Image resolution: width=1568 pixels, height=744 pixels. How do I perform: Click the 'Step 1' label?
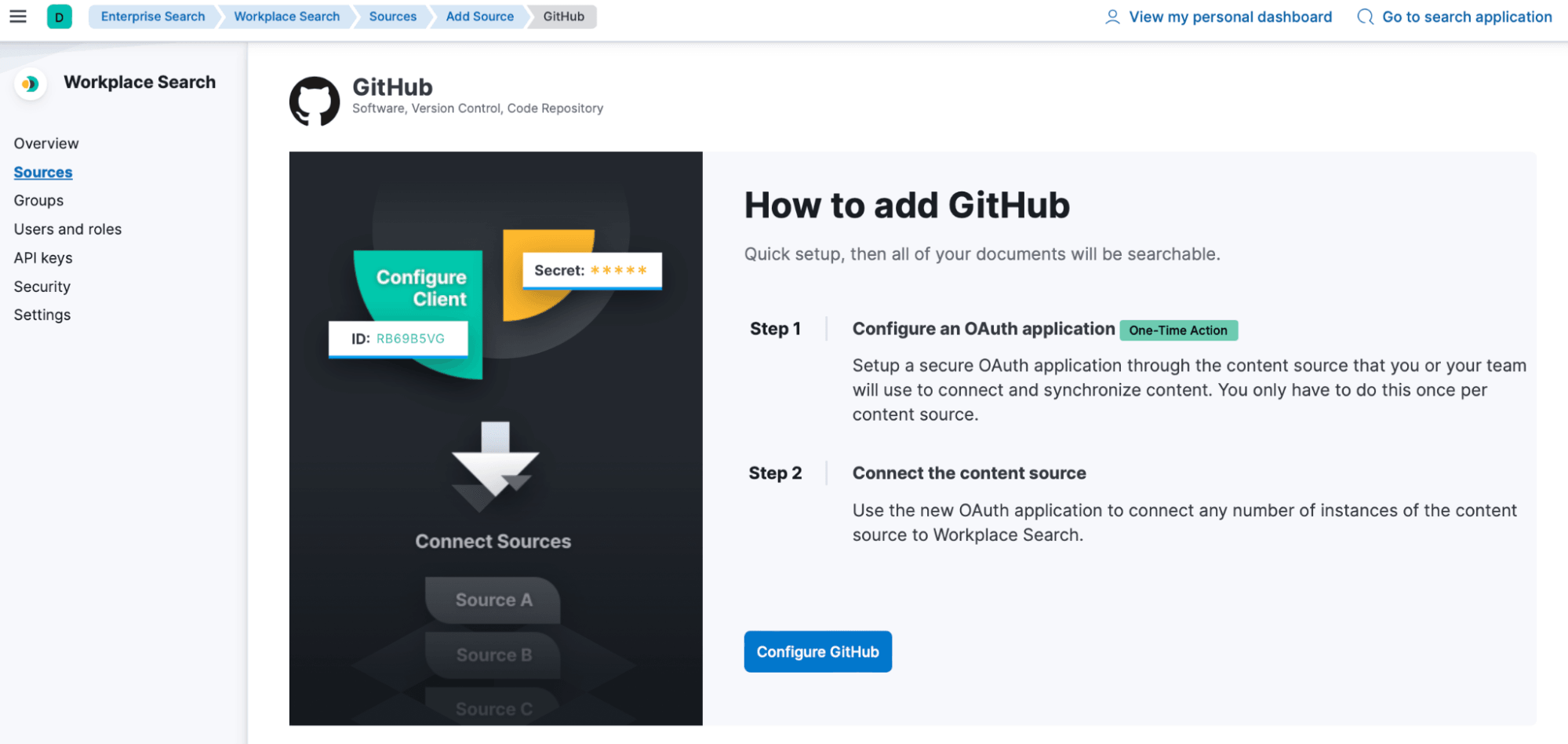click(775, 329)
